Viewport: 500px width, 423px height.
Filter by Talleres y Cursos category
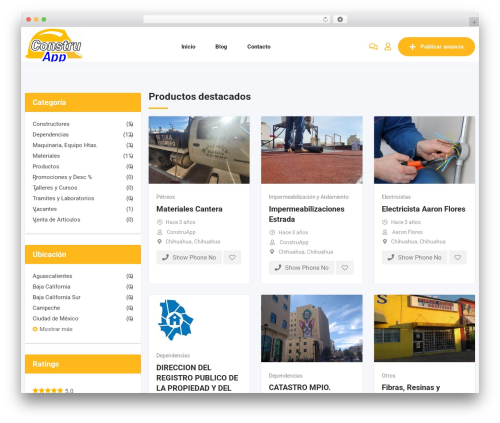coord(55,188)
